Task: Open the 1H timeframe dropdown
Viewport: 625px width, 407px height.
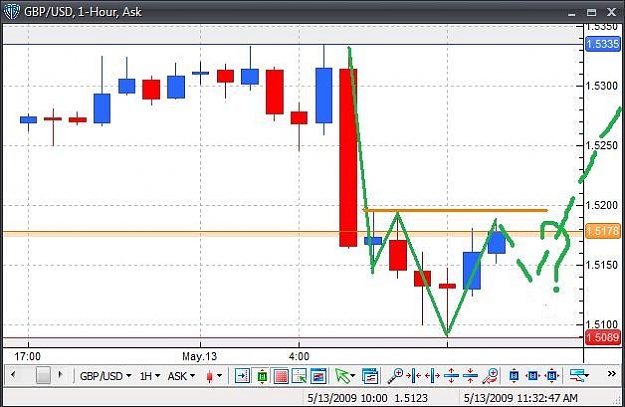Action: coord(150,376)
